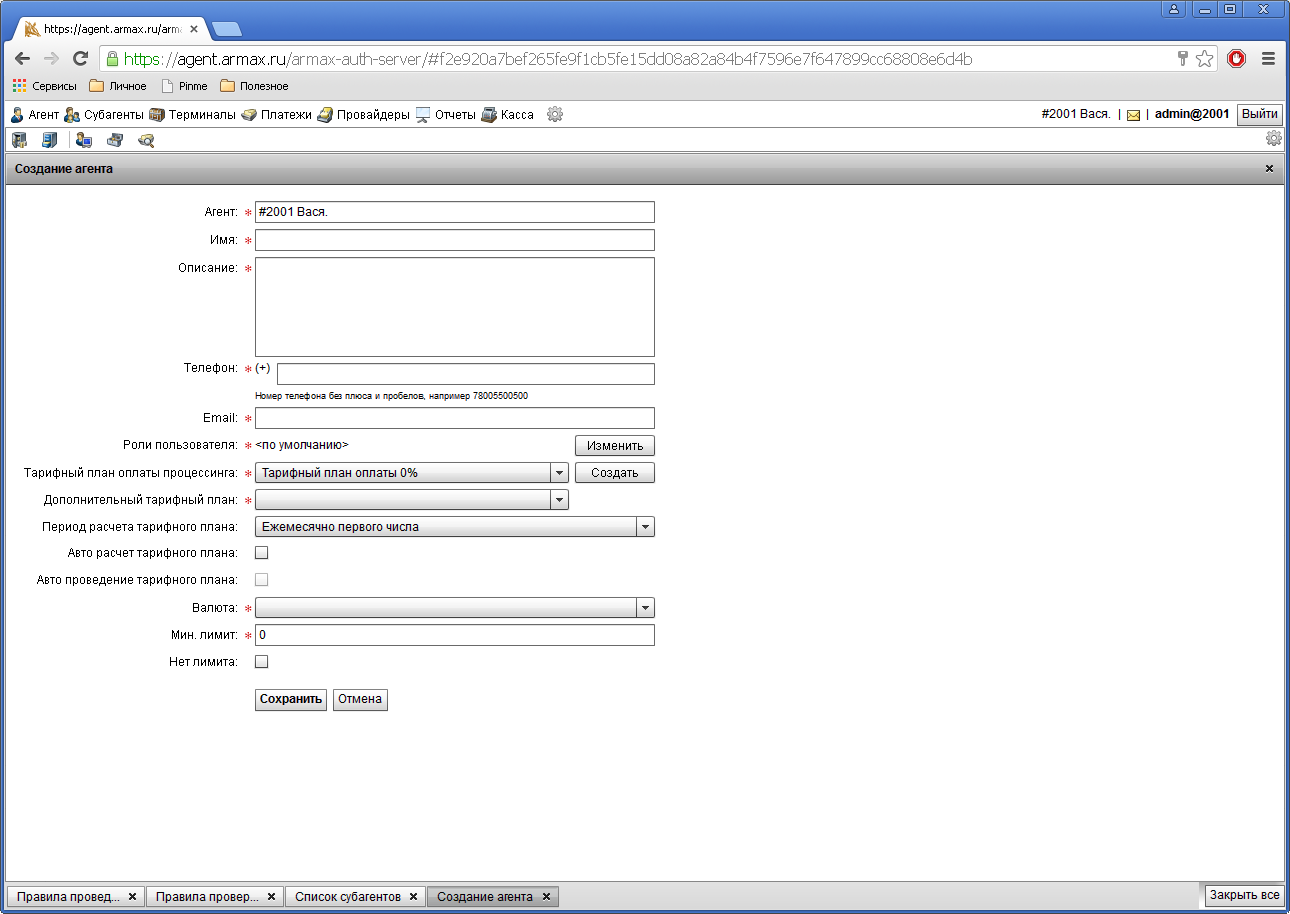
Task: Open the Личное bookmarks folder
Action: [x=118, y=86]
